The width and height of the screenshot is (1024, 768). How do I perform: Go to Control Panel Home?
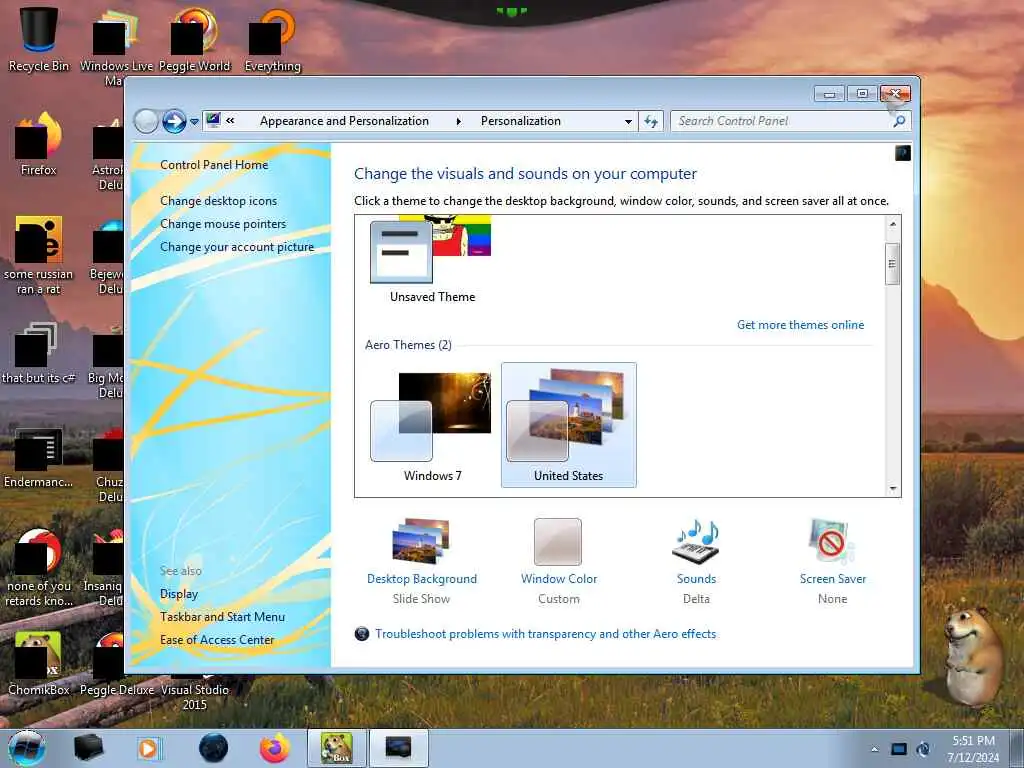click(x=214, y=165)
